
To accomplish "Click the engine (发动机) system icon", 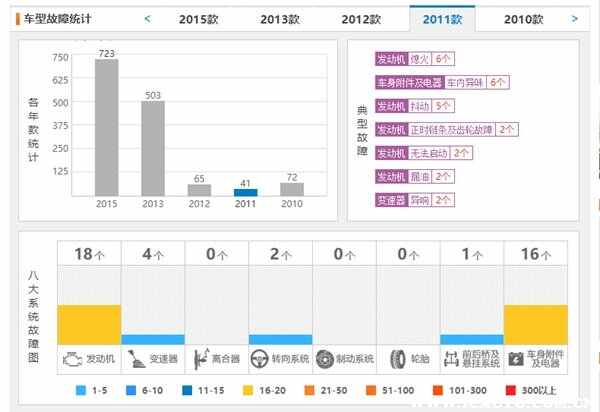I will [72, 359].
